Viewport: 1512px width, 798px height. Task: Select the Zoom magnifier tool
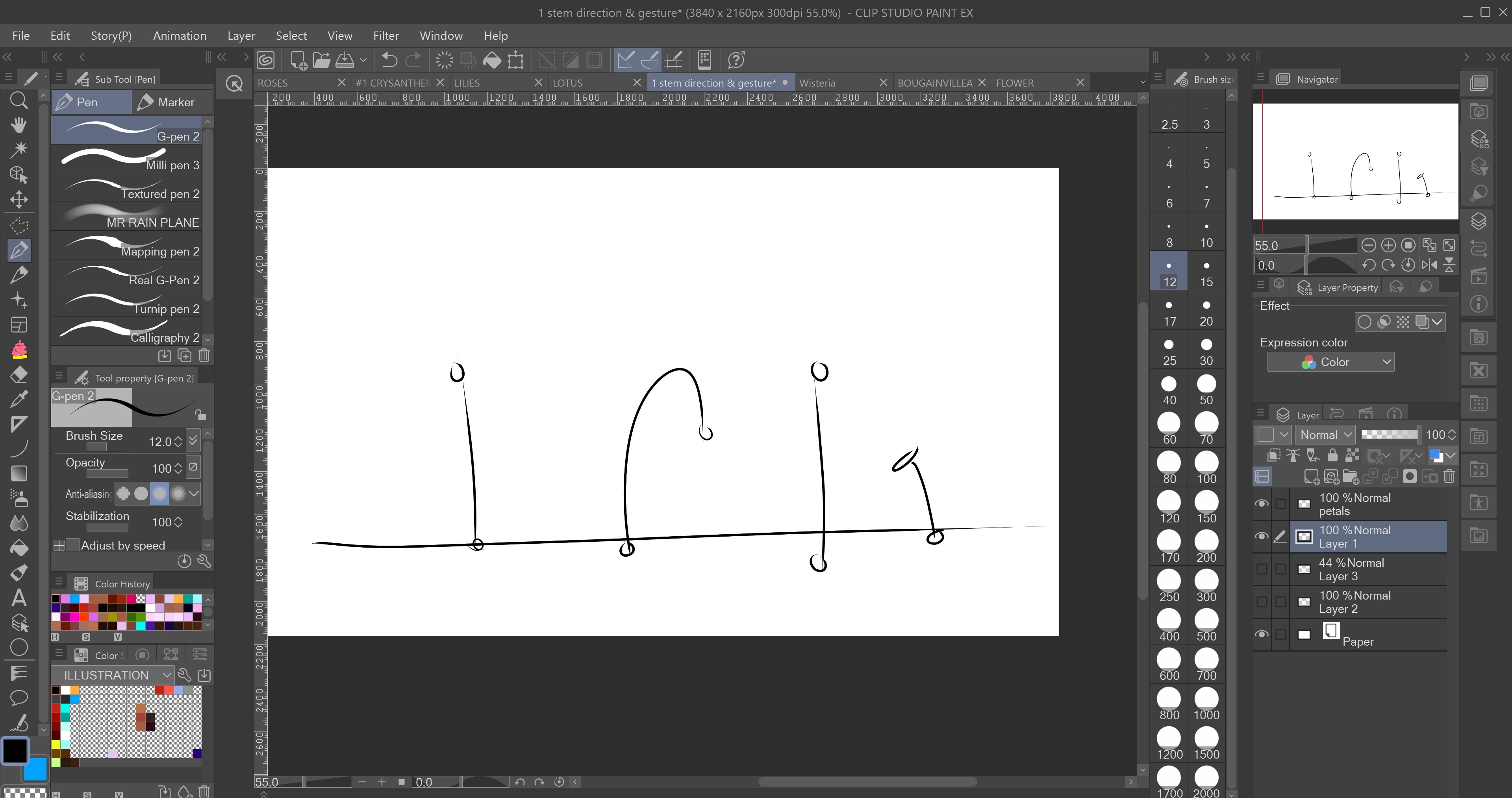19,100
